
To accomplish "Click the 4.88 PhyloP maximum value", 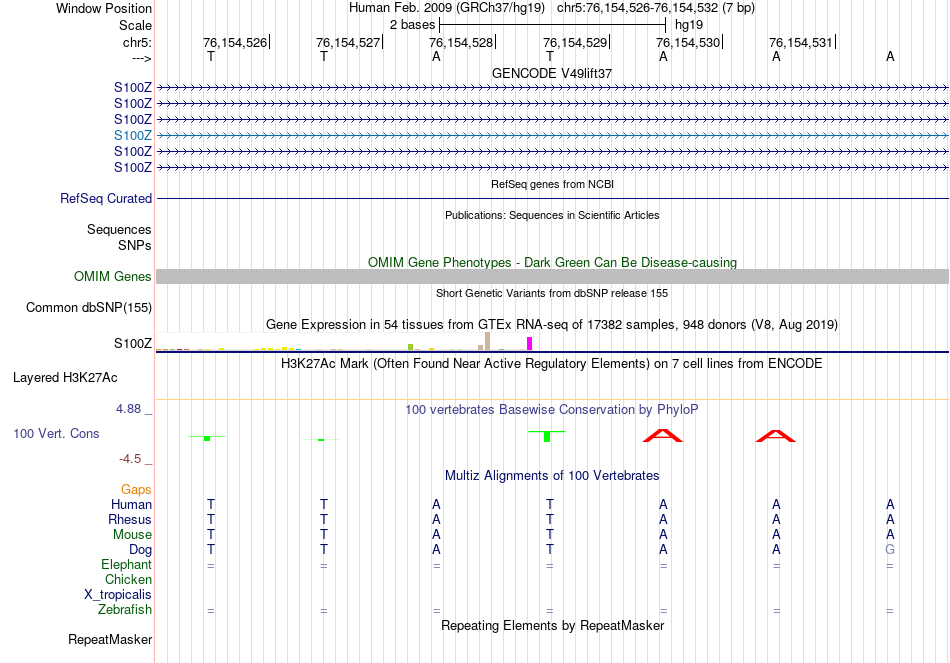I will pos(128,409).
